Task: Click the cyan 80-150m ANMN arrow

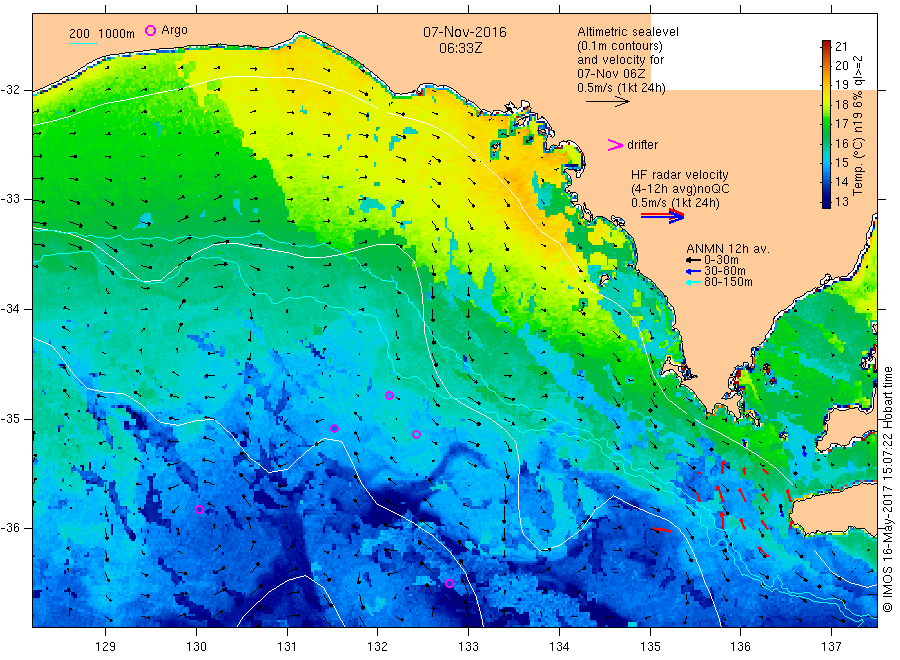Action: (693, 282)
